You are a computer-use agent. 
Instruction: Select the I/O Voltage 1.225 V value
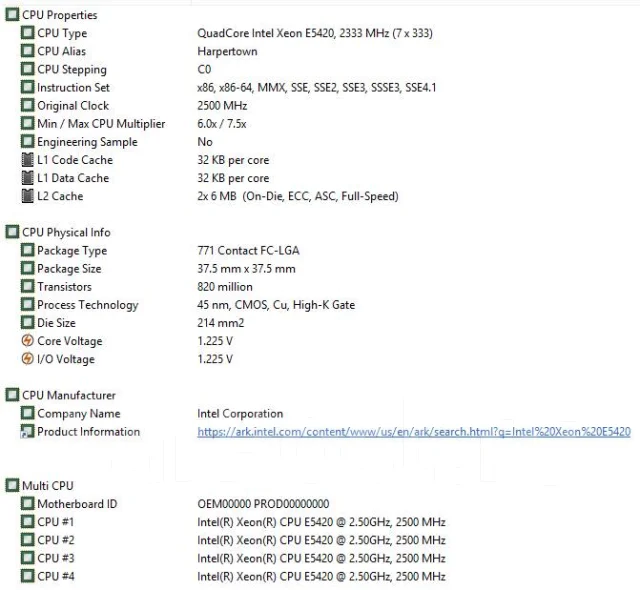point(215,359)
